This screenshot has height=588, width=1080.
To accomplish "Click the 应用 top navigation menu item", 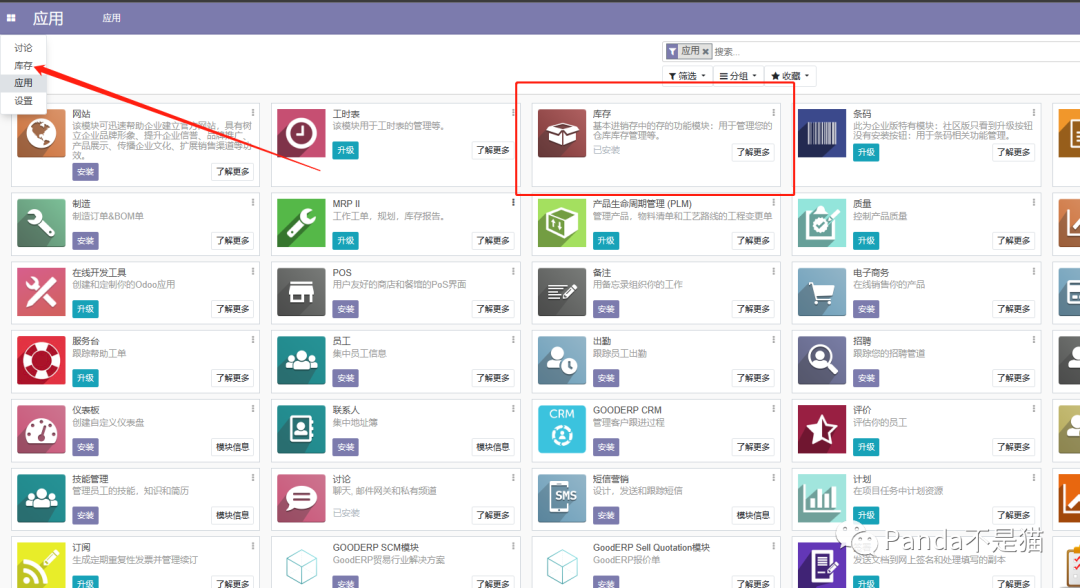I will (x=112, y=18).
